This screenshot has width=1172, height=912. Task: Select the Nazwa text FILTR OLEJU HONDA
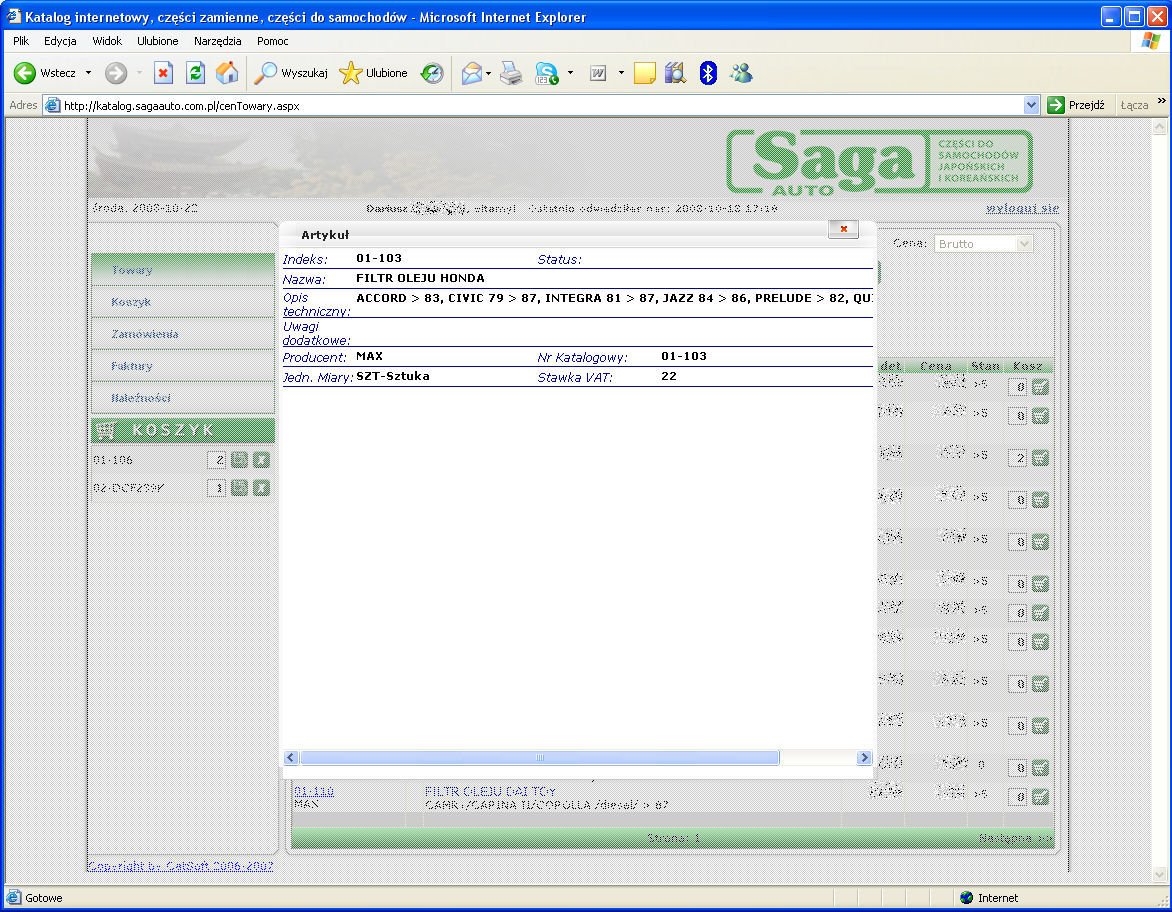[420, 278]
